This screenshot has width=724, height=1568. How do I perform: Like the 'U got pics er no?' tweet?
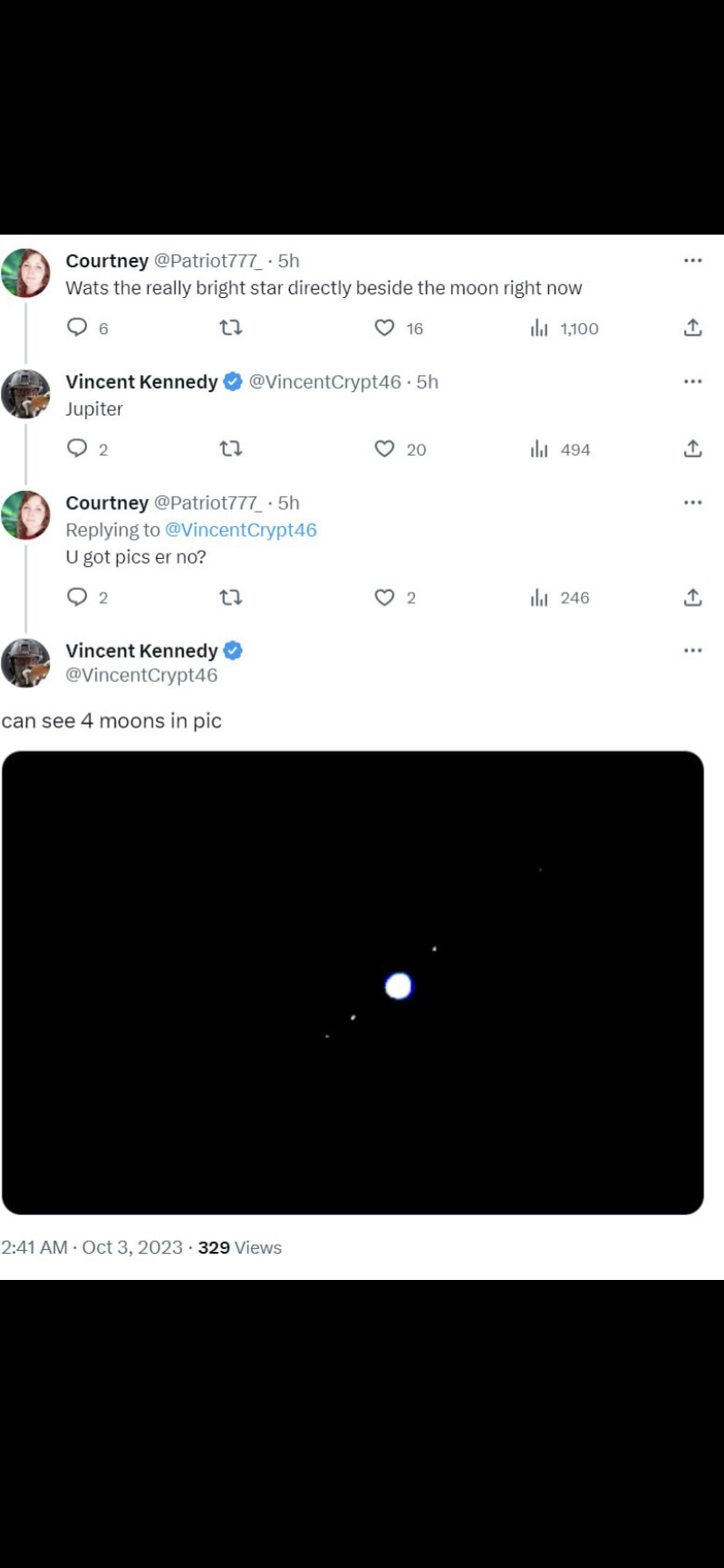pyautogui.click(x=385, y=598)
